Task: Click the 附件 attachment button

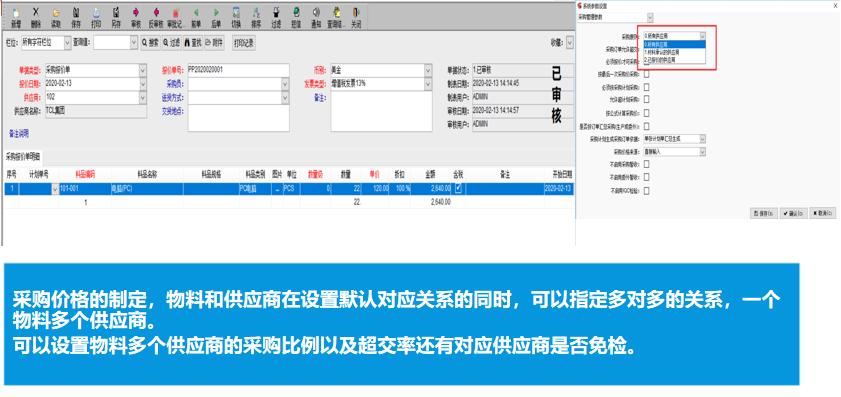Action: (213, 43)
